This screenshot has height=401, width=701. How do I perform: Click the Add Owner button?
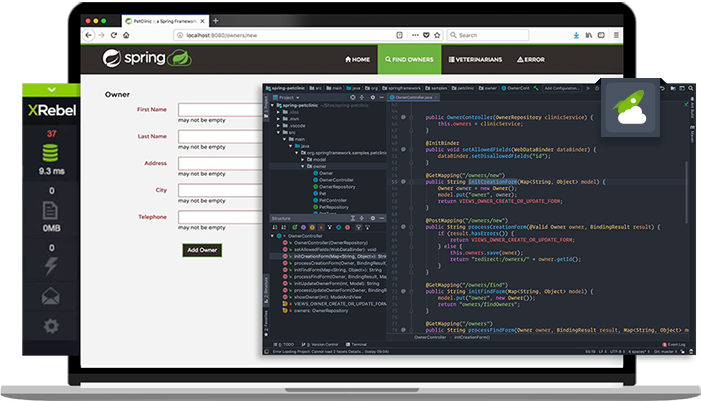click(x=202, y=250)
